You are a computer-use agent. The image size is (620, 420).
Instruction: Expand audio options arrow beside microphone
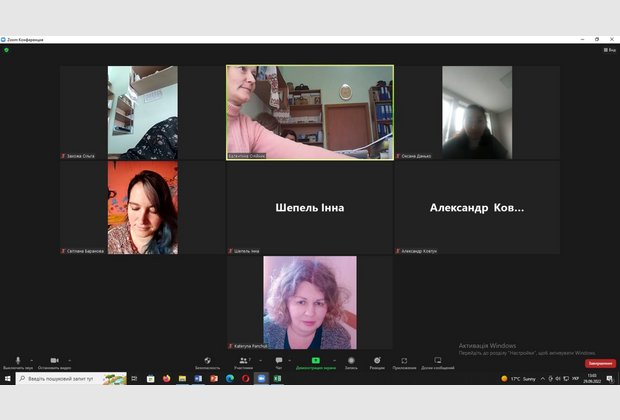[x=31, y=359]
